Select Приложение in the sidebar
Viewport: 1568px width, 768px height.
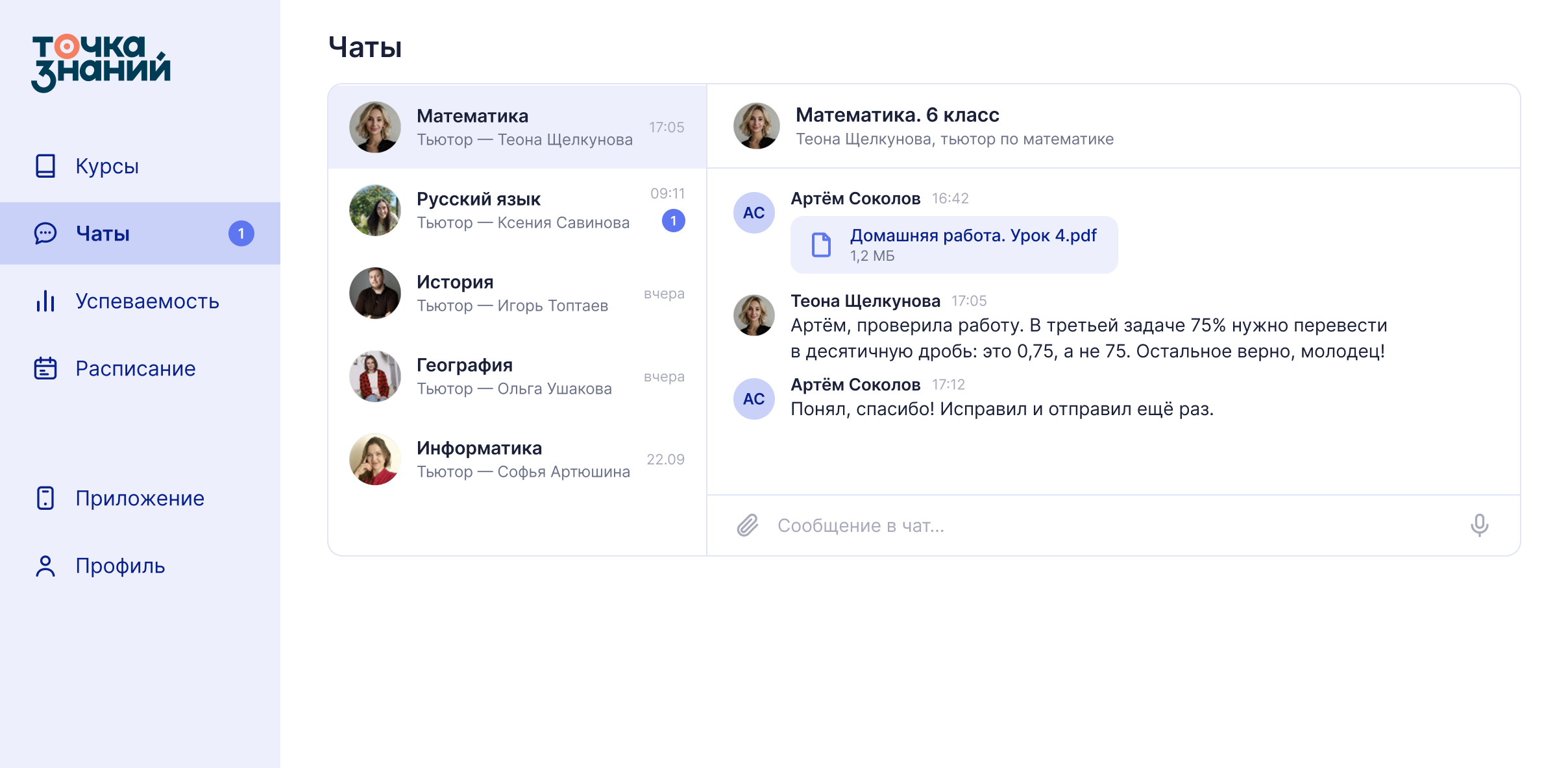140,498
